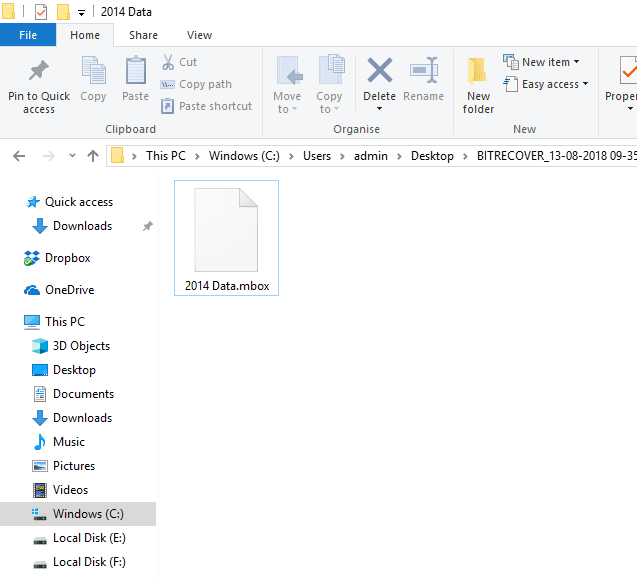Image resolution: width=637 pixels, height=579 pixels.
Task: Open Desktop in the navigation pane
Action: pyautogui.click(x=74, y=370)
